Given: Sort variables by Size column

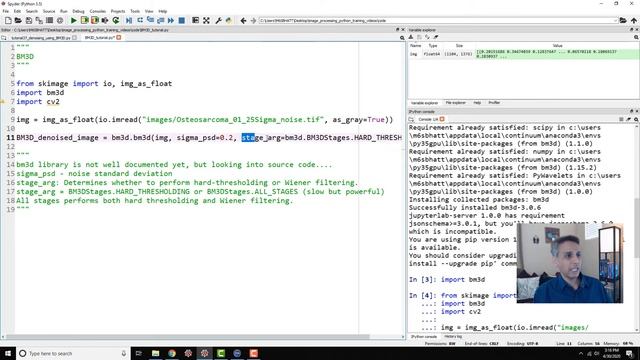Looking at the screenshot, I should coord(459,46).
